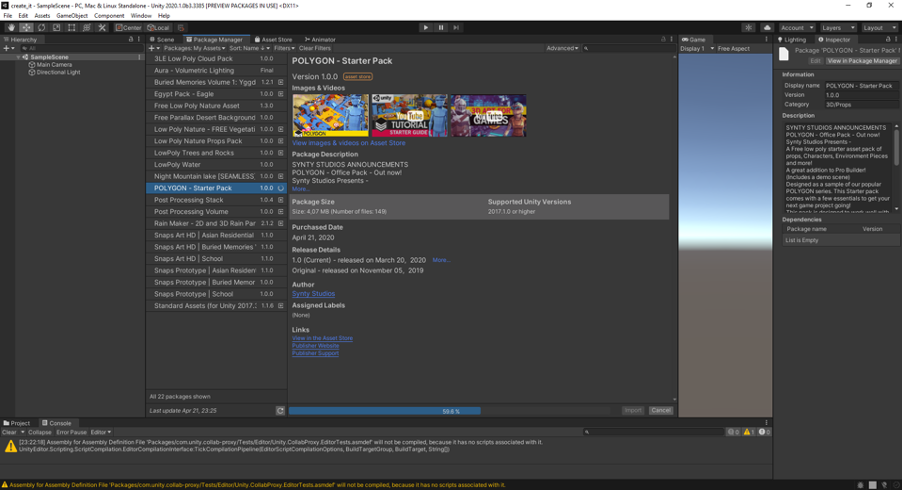This screenshot has height=490, width=902.
Task: Toggle Error Pause in Console
Action: (x=71, y=432)
